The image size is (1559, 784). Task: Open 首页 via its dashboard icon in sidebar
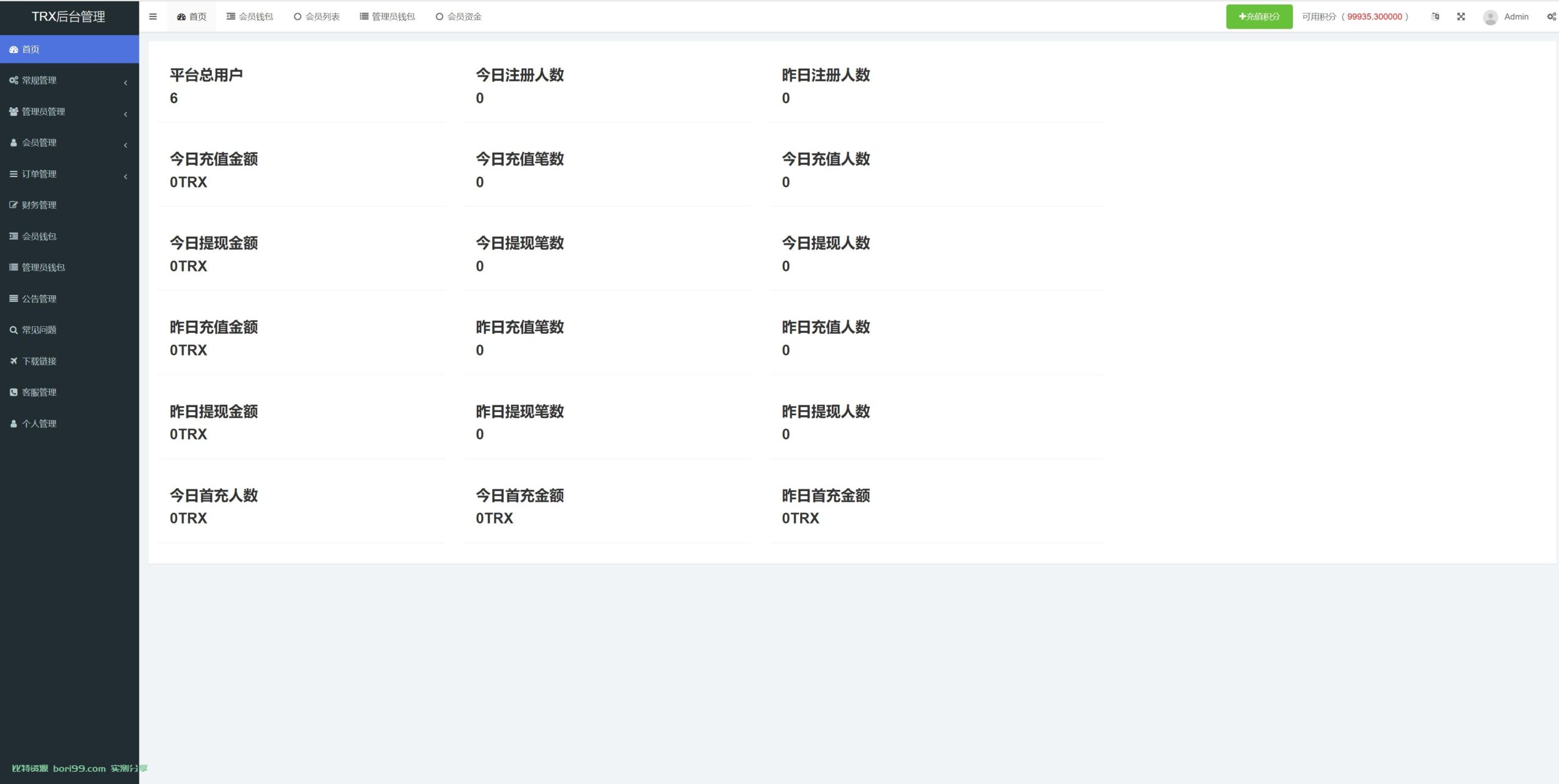tap(13, 49)
